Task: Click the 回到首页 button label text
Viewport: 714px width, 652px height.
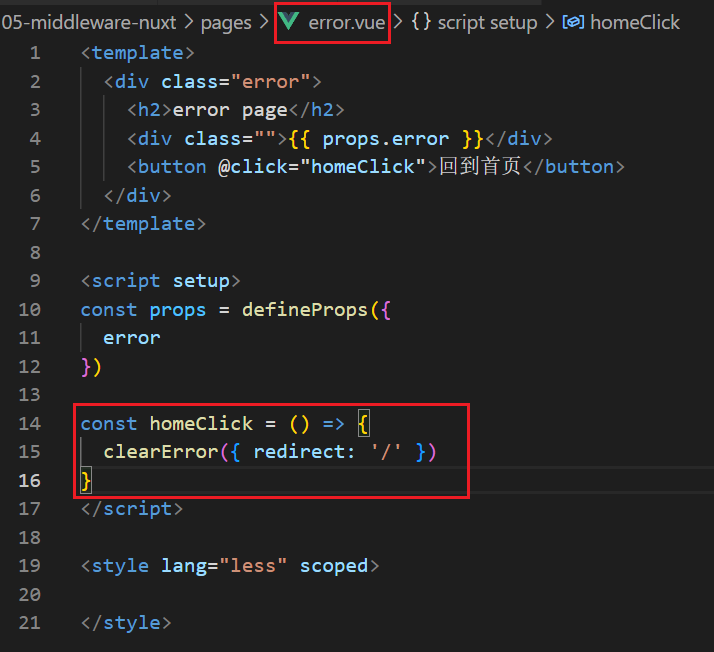Action: (479, 167)
